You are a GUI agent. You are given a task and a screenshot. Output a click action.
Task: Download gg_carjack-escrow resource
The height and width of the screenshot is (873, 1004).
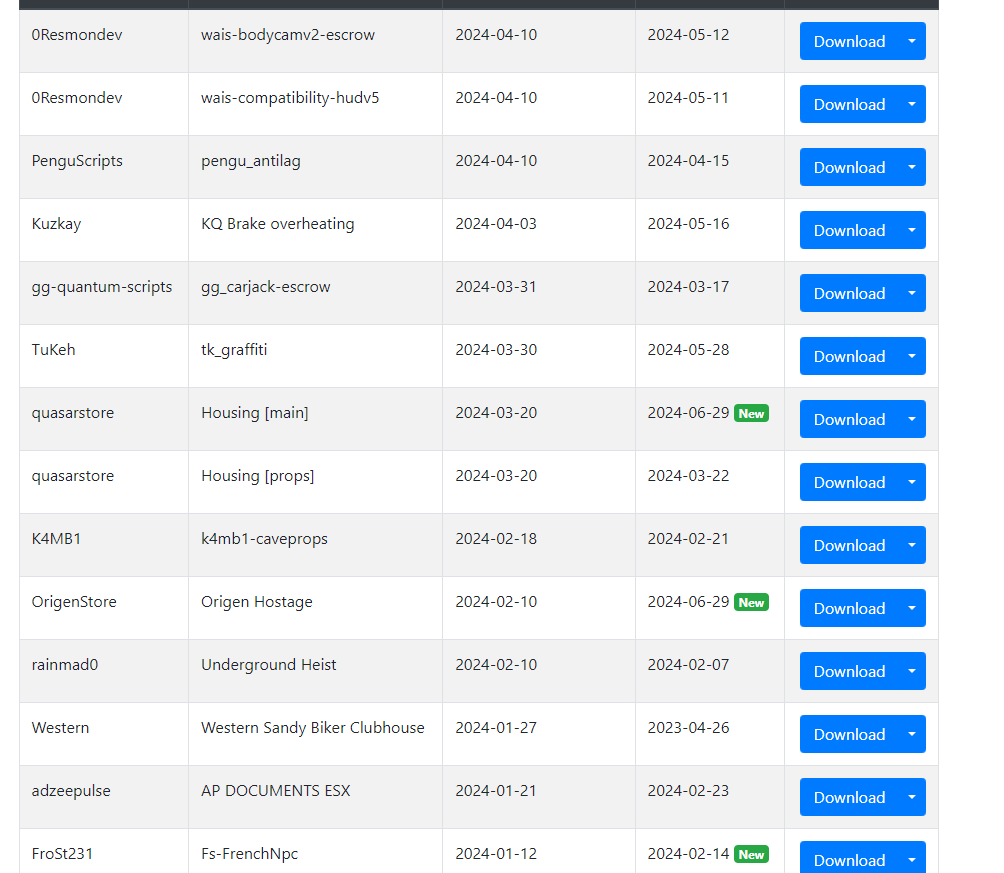pyautogui.click(x=849, y=293)
